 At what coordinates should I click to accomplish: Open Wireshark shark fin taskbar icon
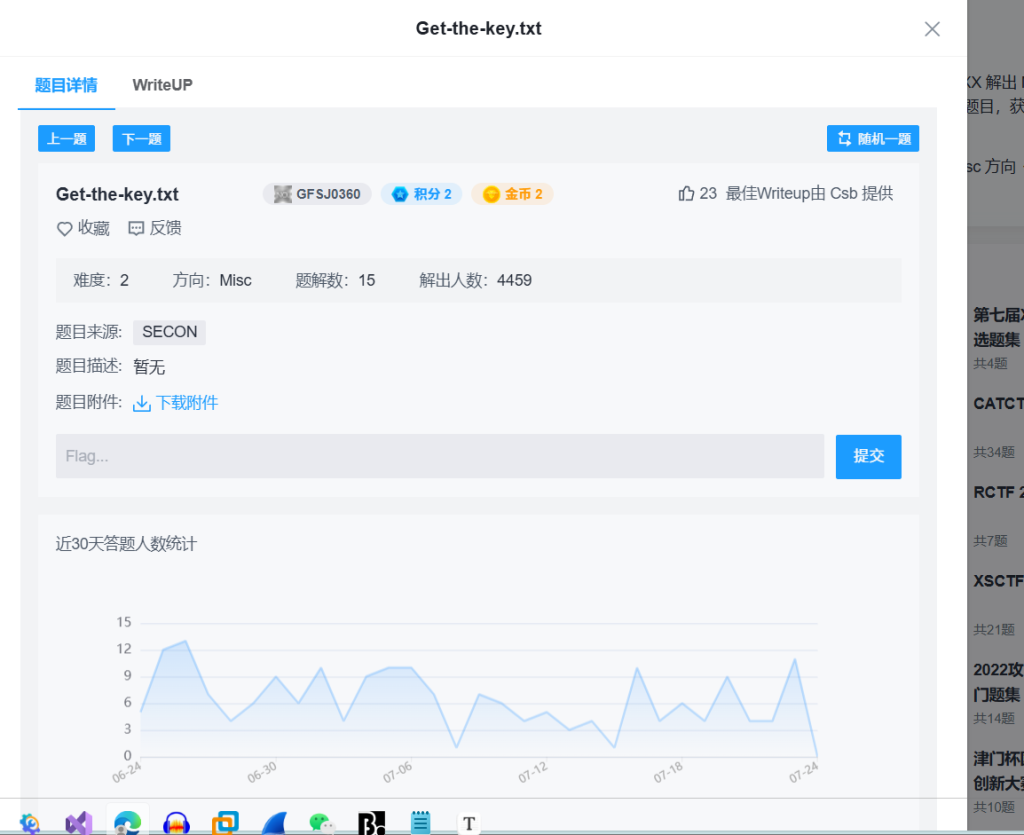point(274,822)
